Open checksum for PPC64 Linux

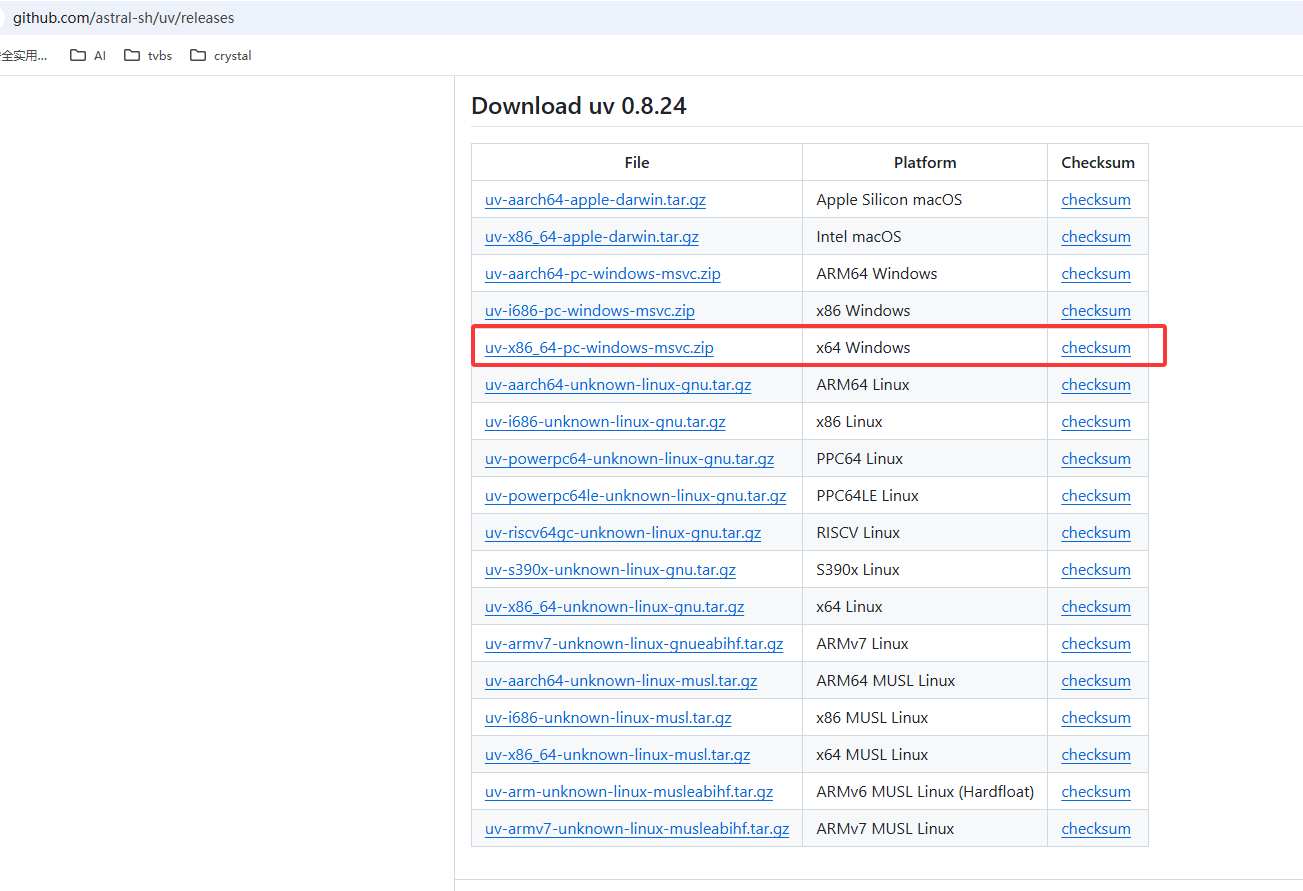pos(1096,459)
